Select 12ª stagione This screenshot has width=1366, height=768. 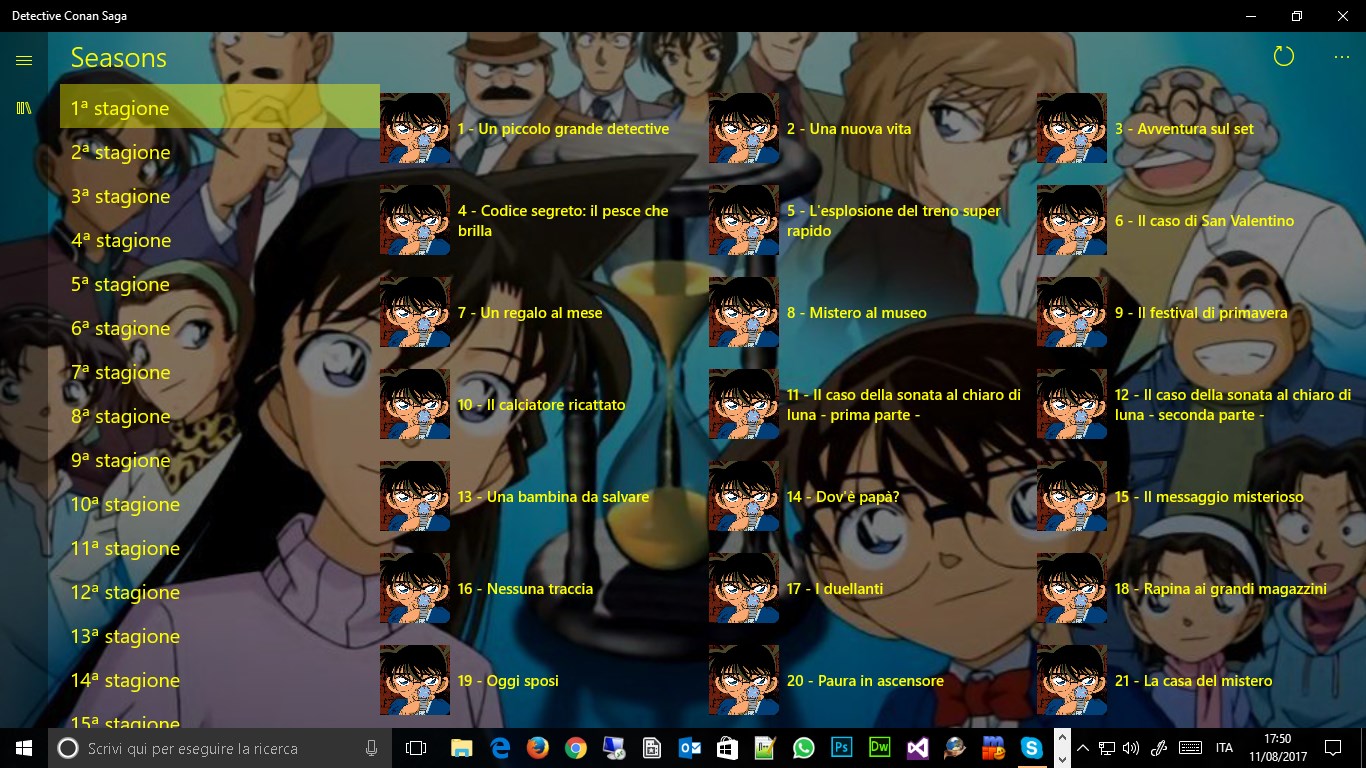click(220, 592)
